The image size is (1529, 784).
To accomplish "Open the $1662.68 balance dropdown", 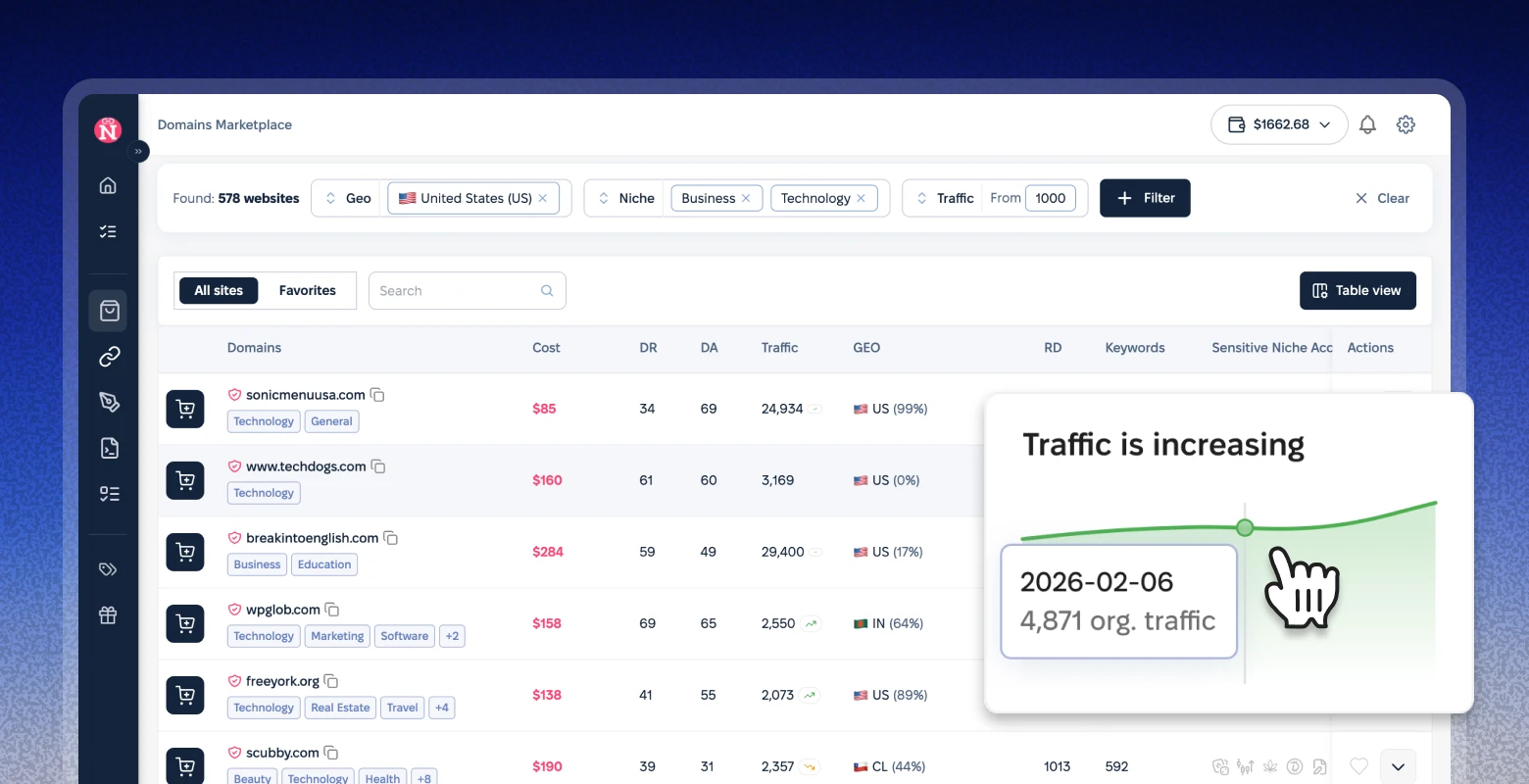I will point(1279,124).
